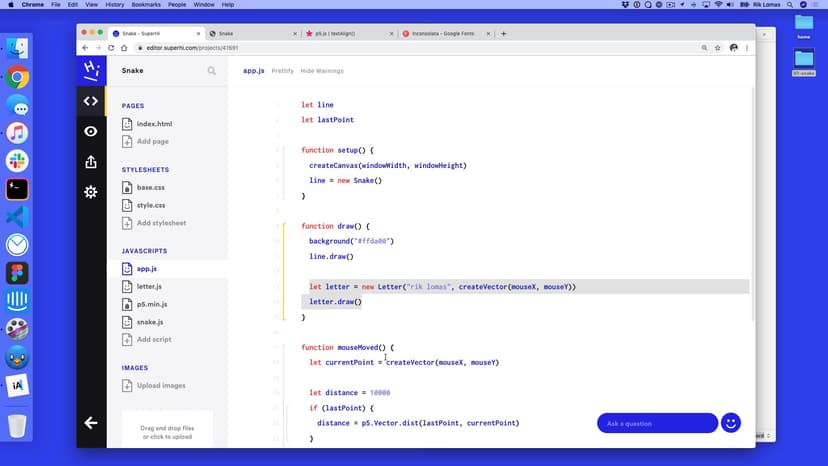828x466 pixels.
Task: Open Visual Studio Code from the Dock
Action: pyautogui.click(x=17, y=216)
